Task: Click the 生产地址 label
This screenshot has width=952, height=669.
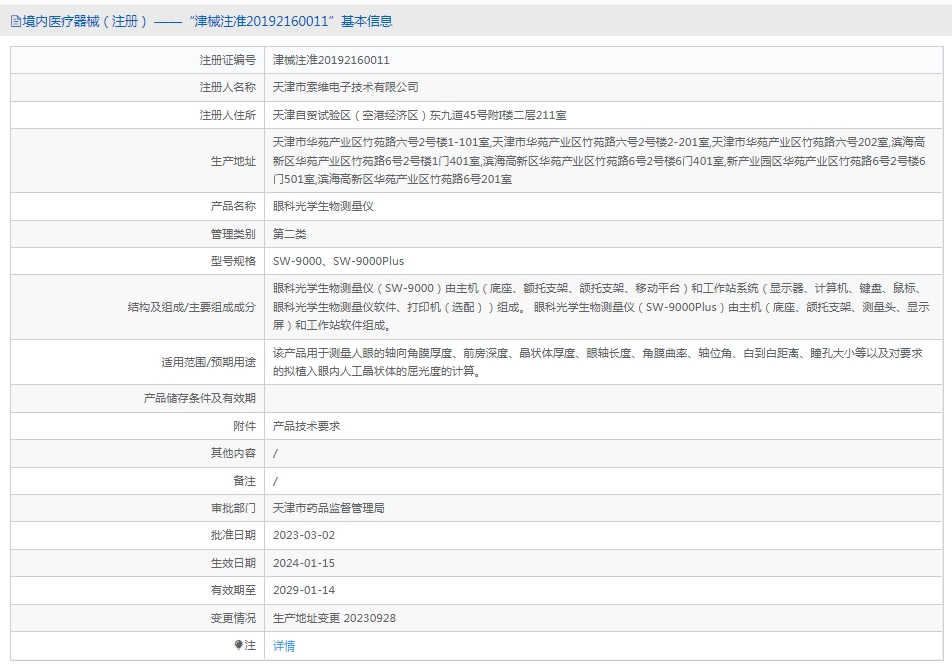Action: 233,161
